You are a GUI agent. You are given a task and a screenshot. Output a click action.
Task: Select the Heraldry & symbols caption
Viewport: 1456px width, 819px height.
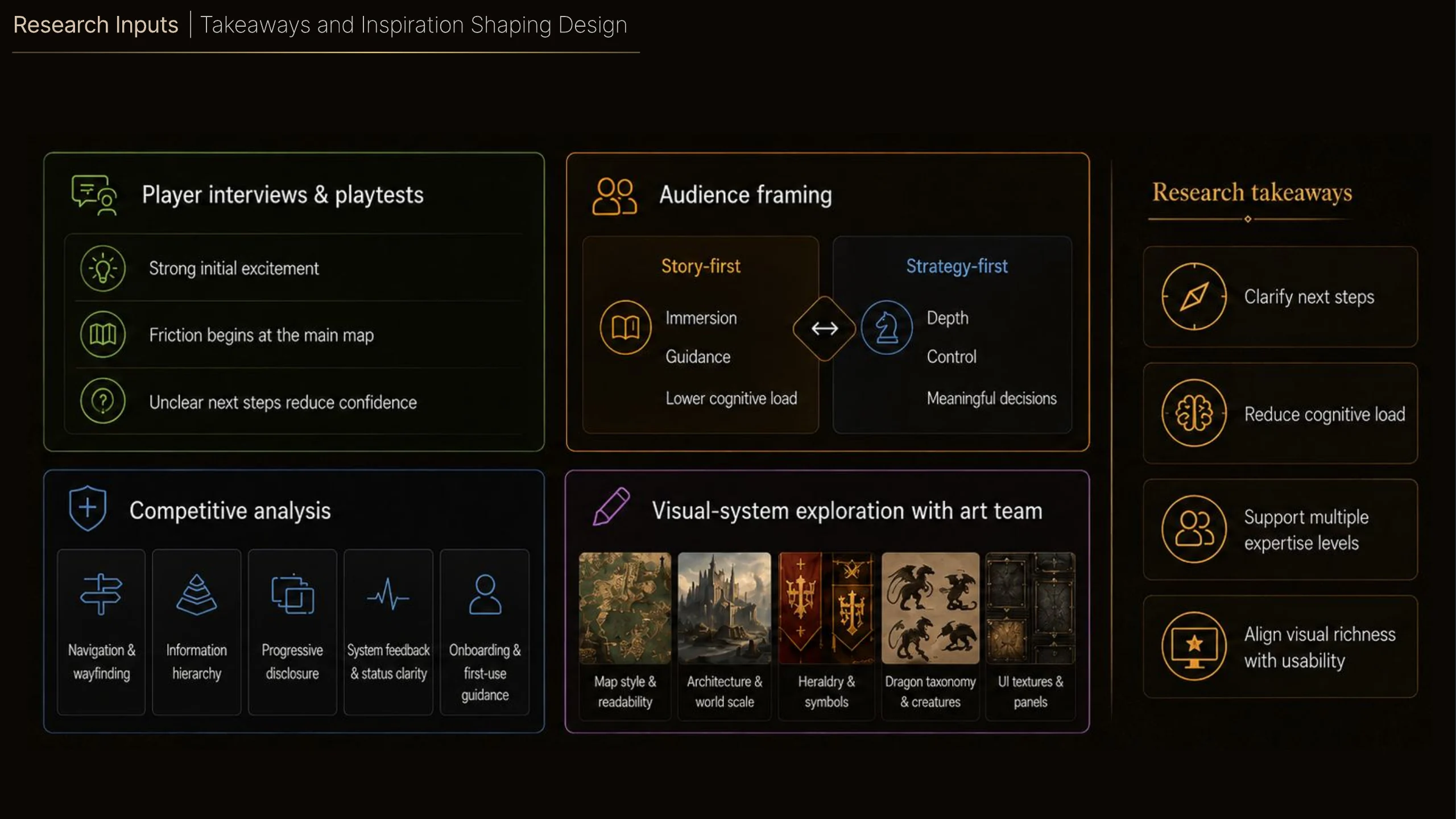point(826,692)
